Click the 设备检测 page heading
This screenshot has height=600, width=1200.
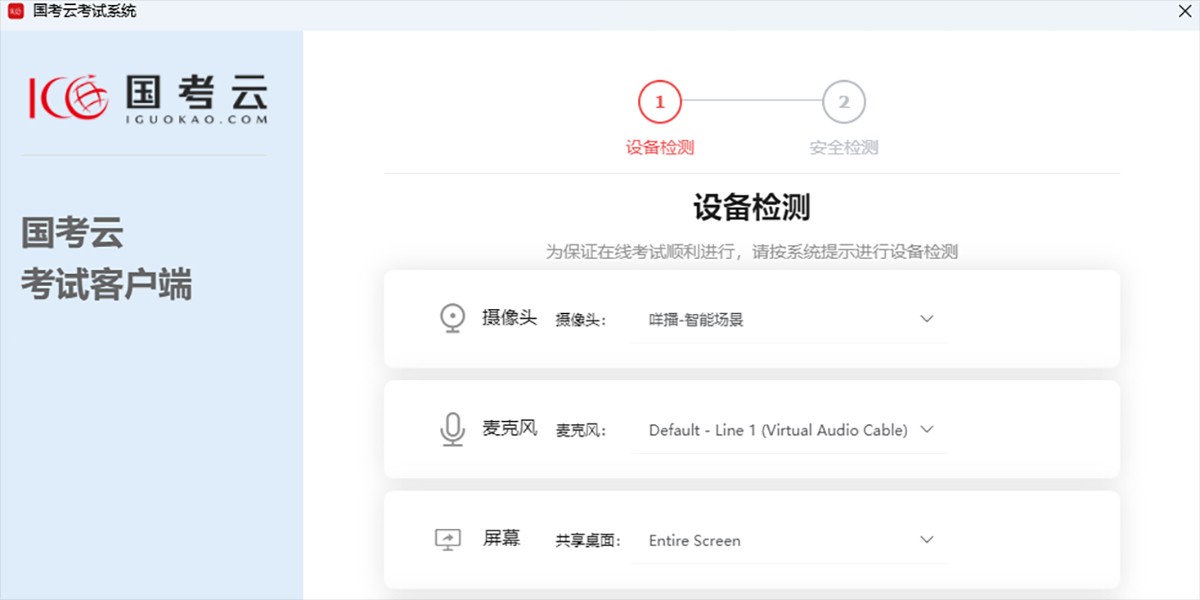[x=750, y=207]
